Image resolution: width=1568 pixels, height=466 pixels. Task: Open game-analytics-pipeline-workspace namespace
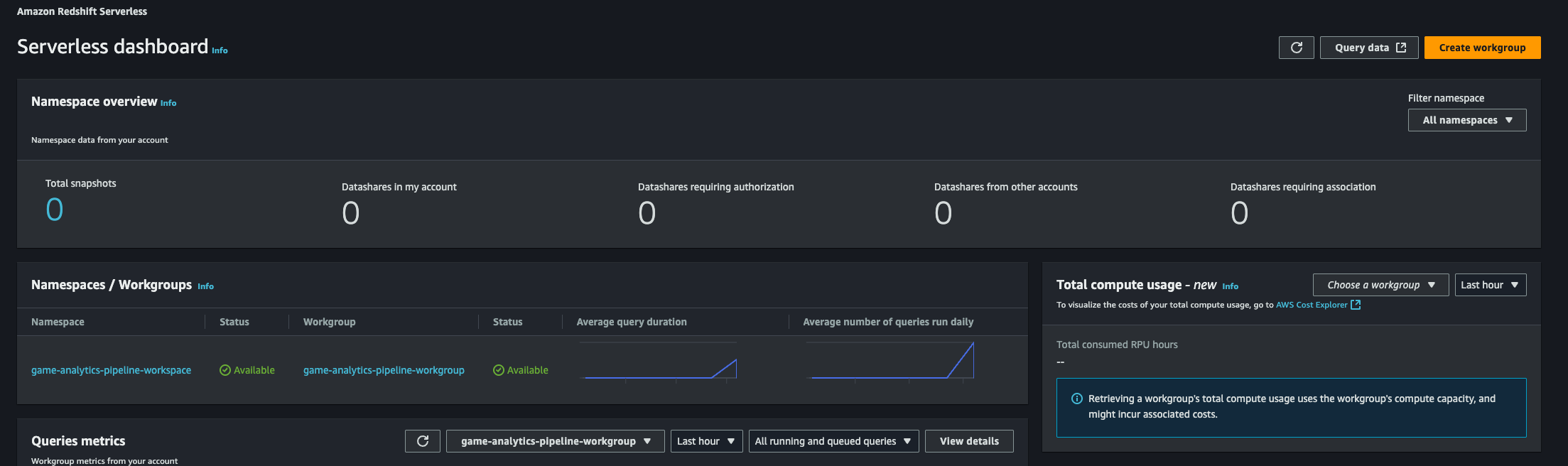pyautogui.click(x=111, y=370)
